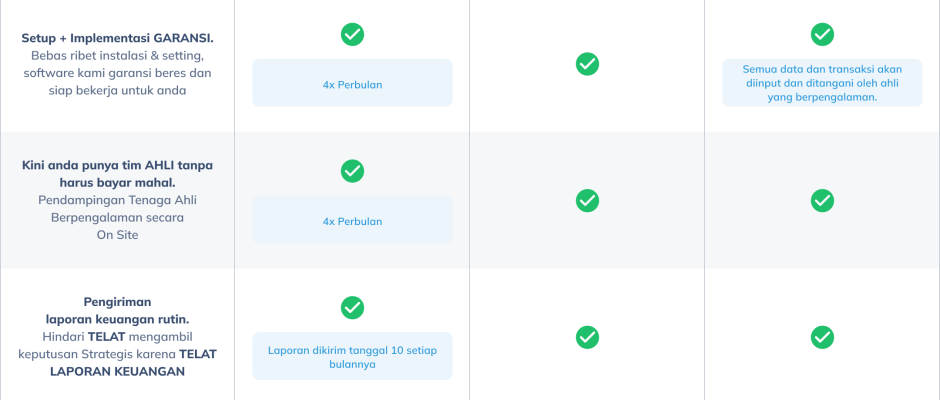The height and width of the screenshot is (400, 940).
Task: Click the 'Bebas ribet instalasi & setting' description
Action: click(118, 55)
